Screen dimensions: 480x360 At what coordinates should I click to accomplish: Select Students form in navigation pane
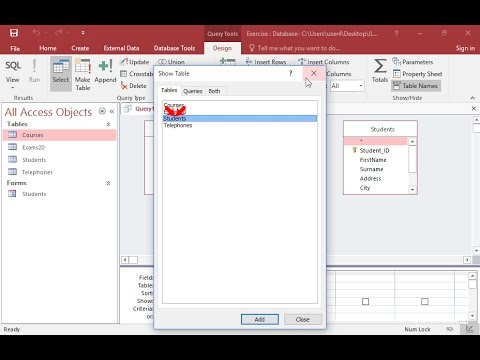60,194
